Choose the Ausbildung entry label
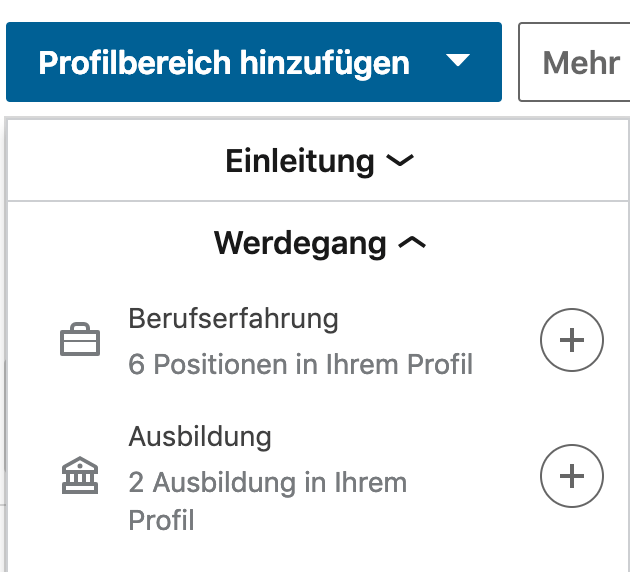Image resolution: width=630 pixels, height=572 pixels. click(200, 436)
